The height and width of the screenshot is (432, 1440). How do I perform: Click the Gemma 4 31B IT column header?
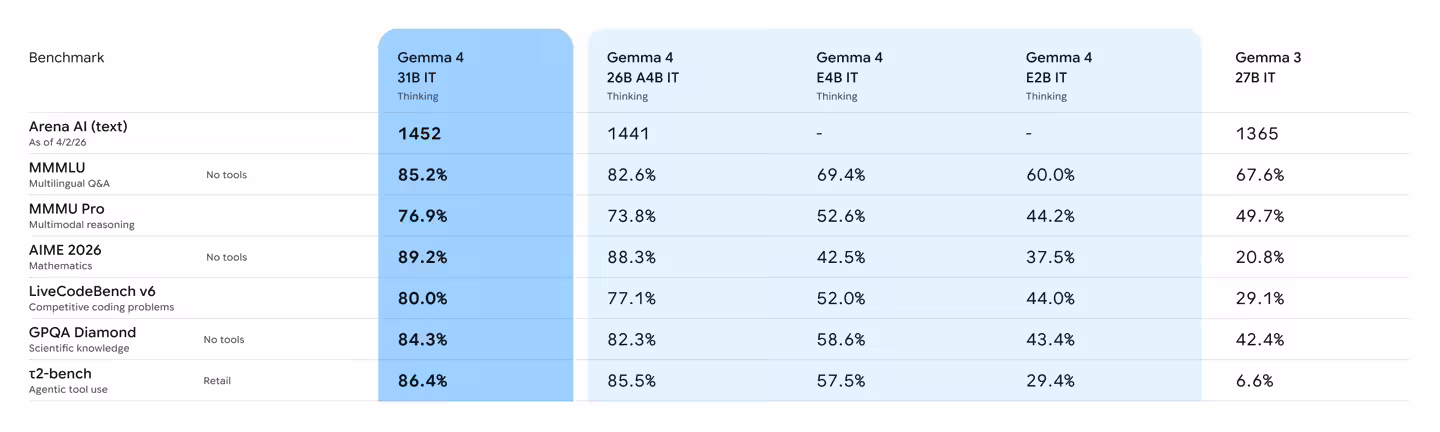(431, 67)
